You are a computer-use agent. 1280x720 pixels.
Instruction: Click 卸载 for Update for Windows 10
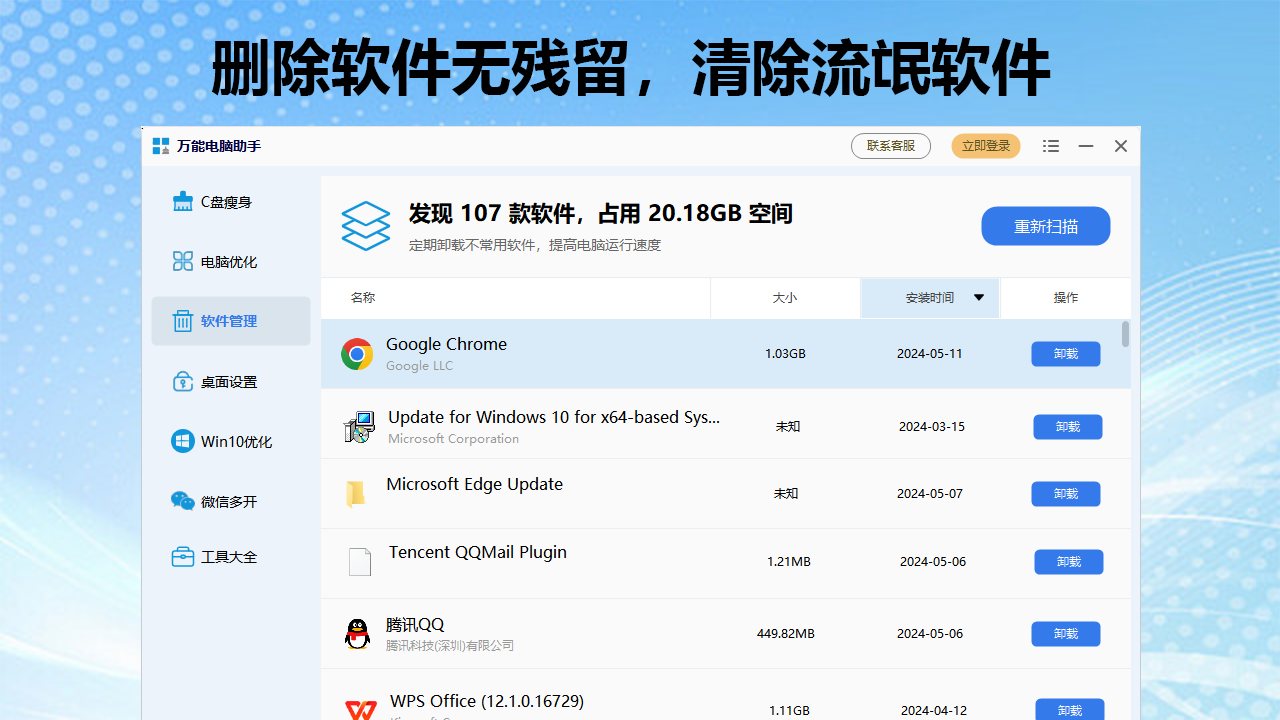tap(1068, 427)
